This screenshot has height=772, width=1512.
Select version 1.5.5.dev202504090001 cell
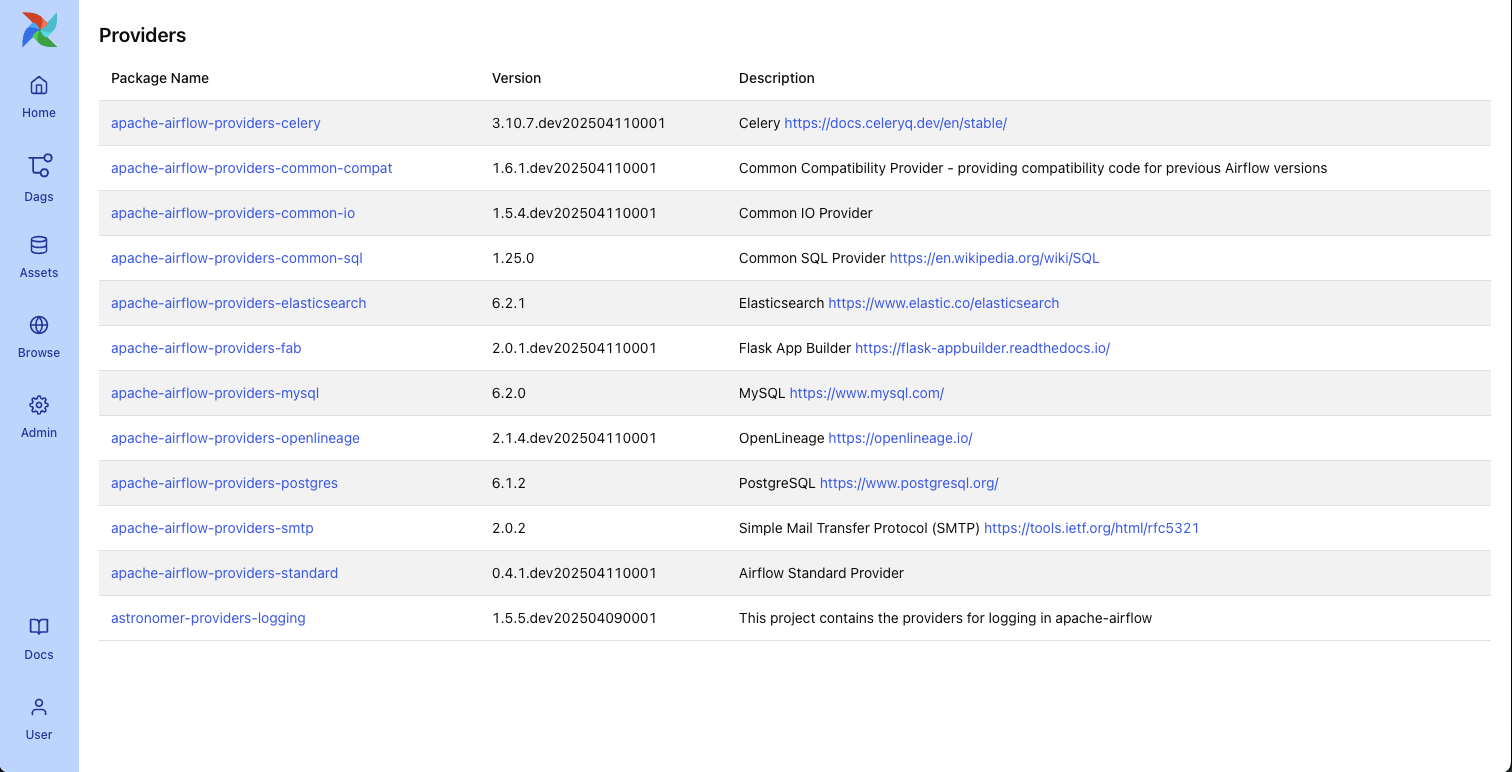(x=574, y=618)
